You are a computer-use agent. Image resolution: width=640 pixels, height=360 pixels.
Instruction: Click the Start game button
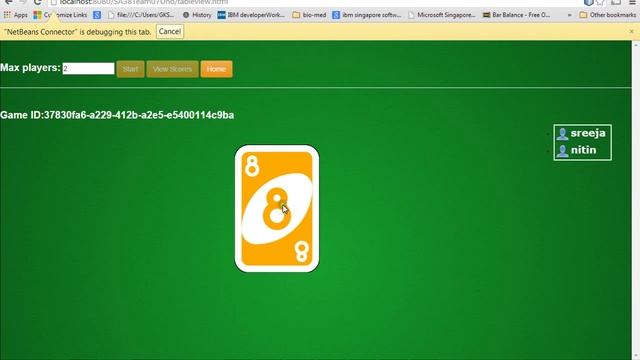click(131, 69)
